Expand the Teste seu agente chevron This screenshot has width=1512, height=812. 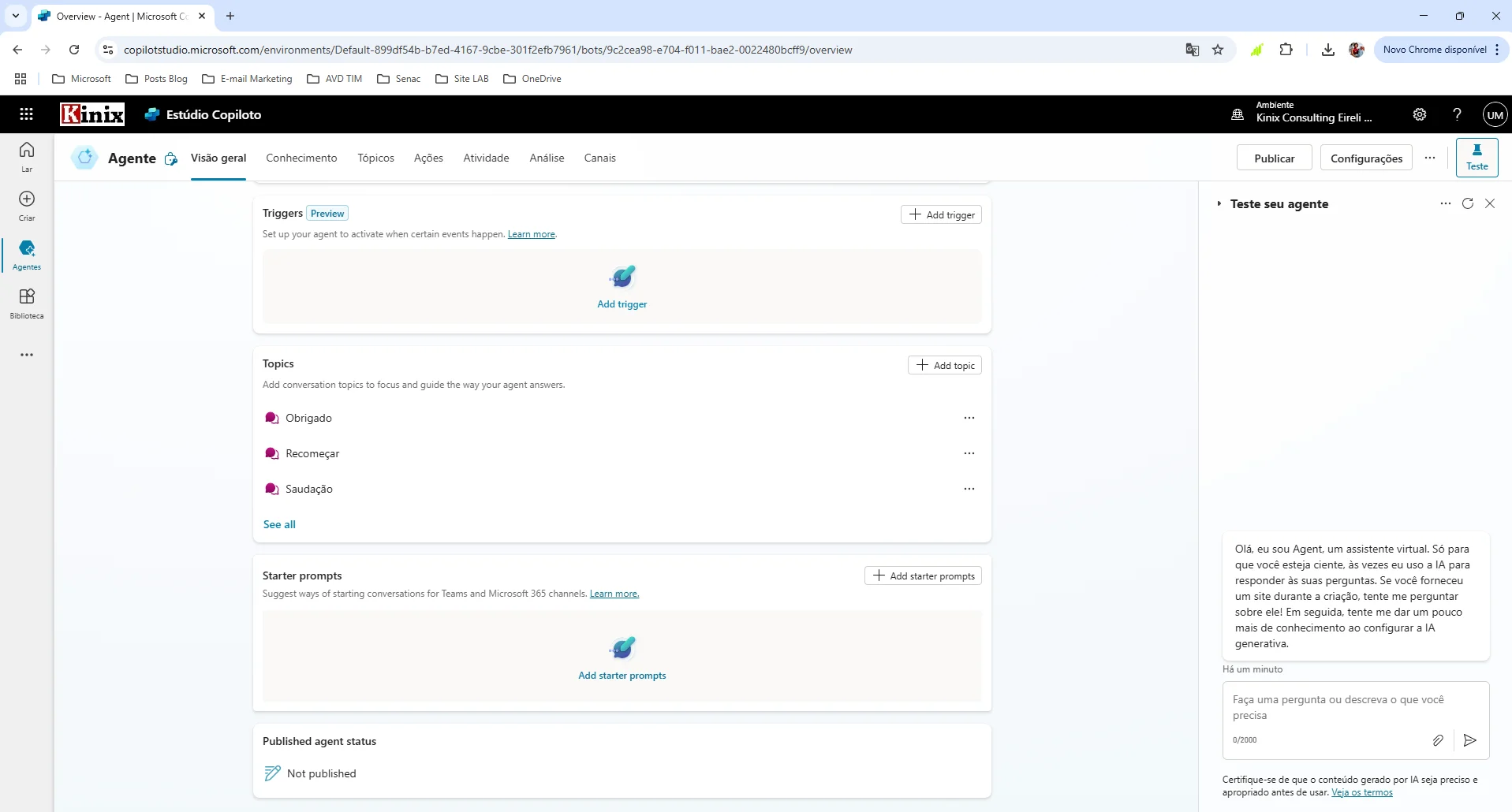(1219, 204)
